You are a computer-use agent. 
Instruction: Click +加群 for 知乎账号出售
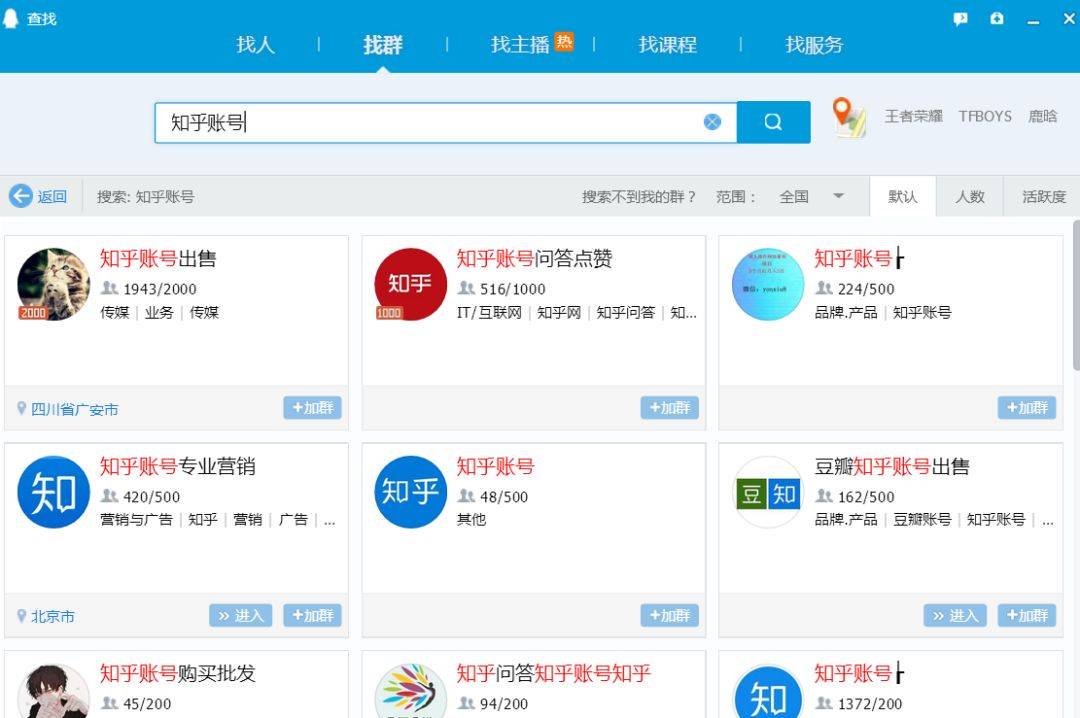[x=312, y=408]
